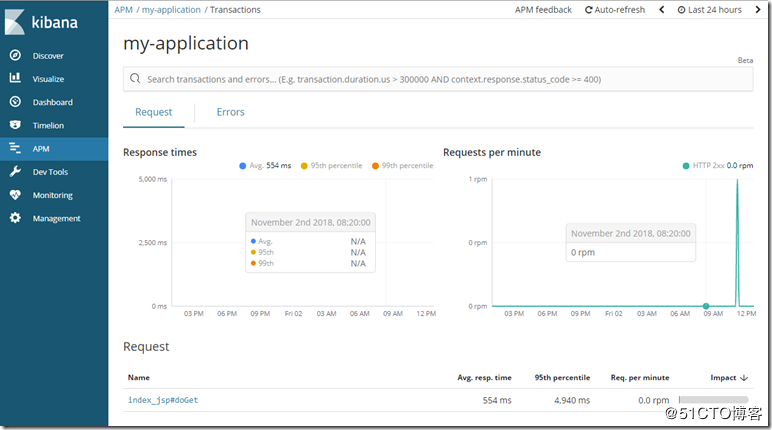
Task: Open the Last 24 hours time picker
Action: point(709,10)
